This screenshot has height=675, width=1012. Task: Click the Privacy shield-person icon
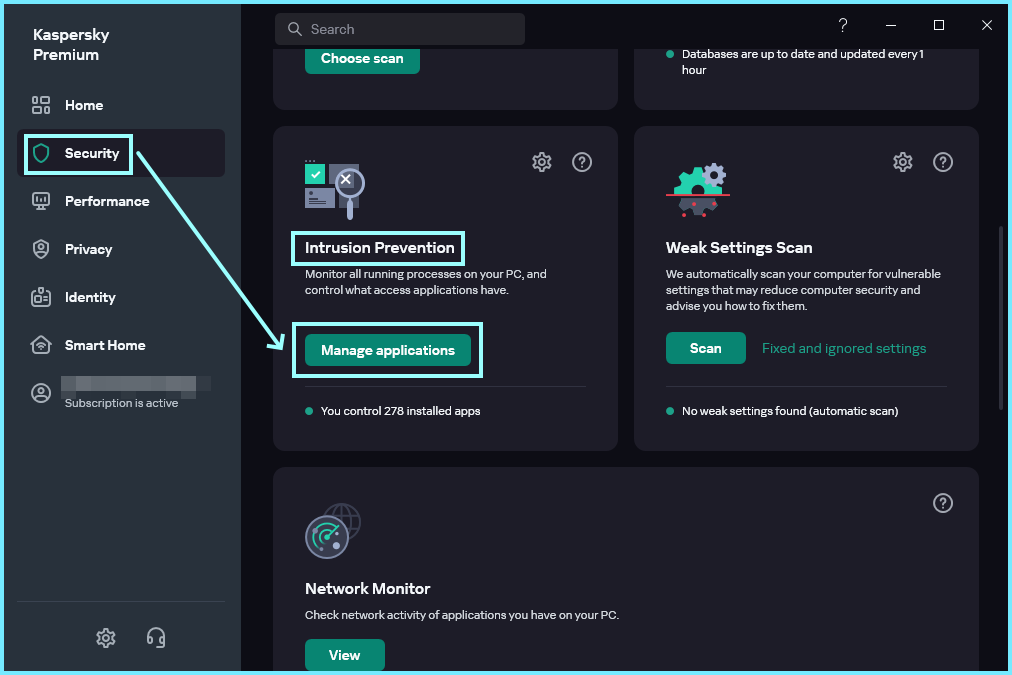41,249
